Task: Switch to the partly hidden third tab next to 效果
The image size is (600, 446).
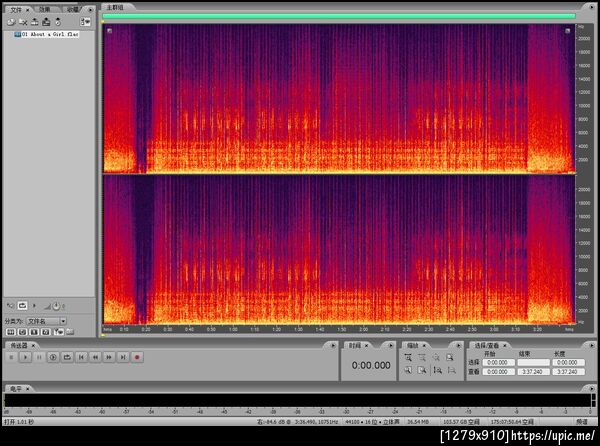Action: 73,9
